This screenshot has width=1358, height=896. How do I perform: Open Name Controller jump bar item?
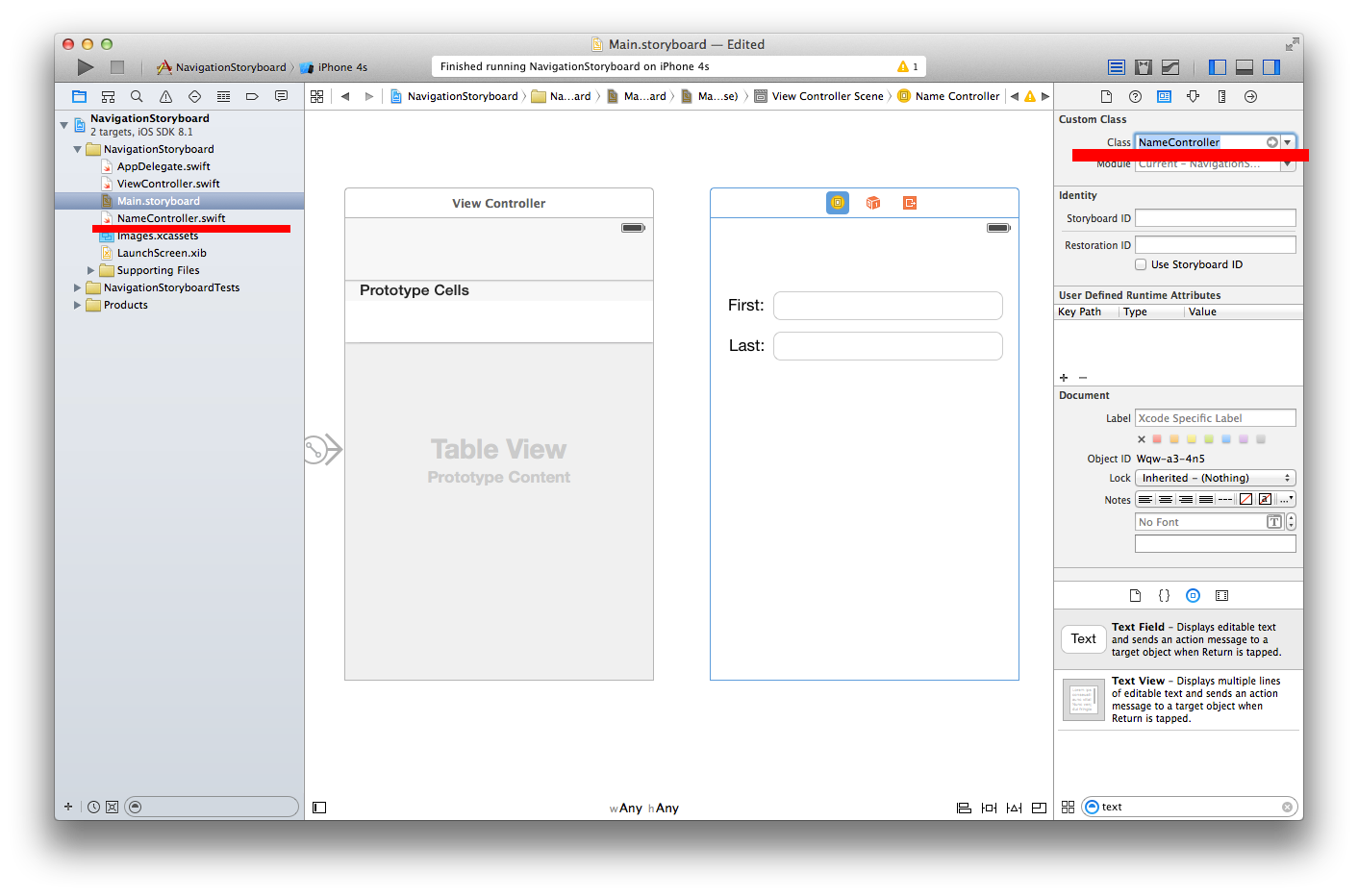[x=949, y=96]
